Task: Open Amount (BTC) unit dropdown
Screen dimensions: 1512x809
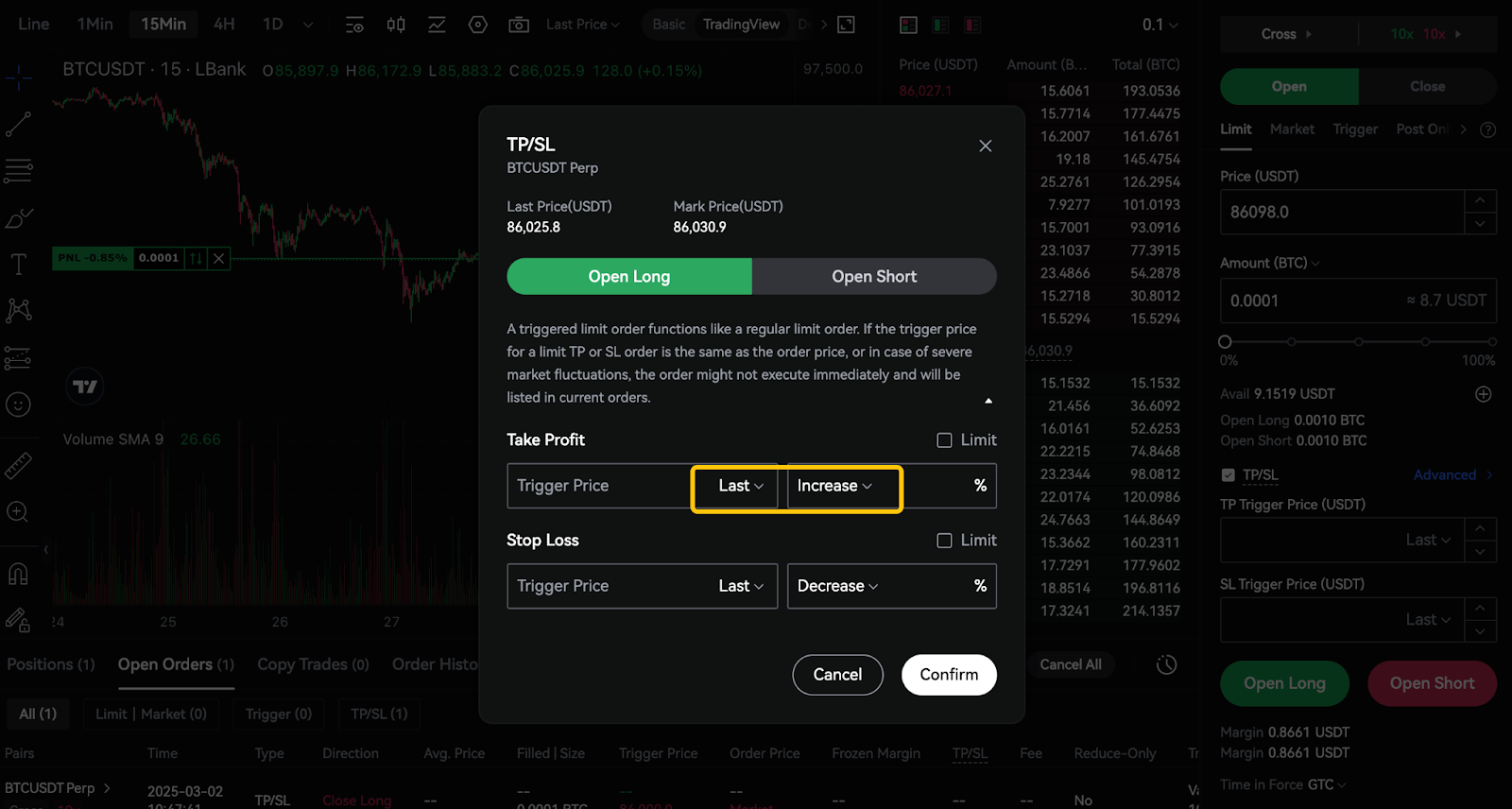Action: pos(1269,263)
